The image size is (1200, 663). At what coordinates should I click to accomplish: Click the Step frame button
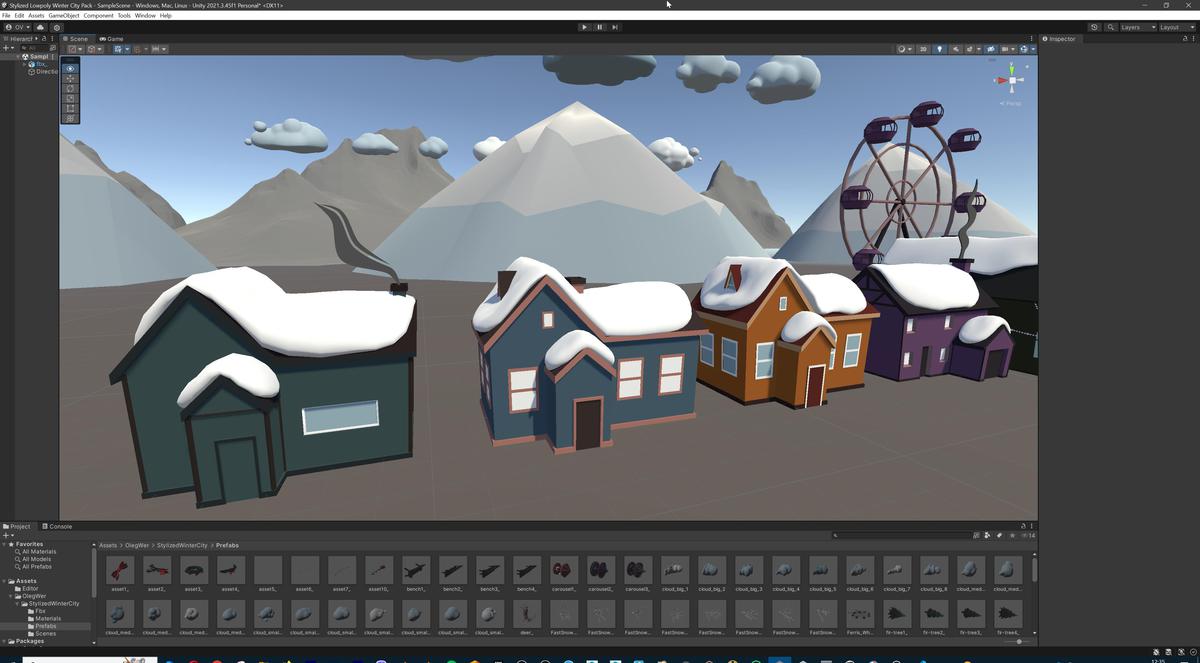coord(615,27)
